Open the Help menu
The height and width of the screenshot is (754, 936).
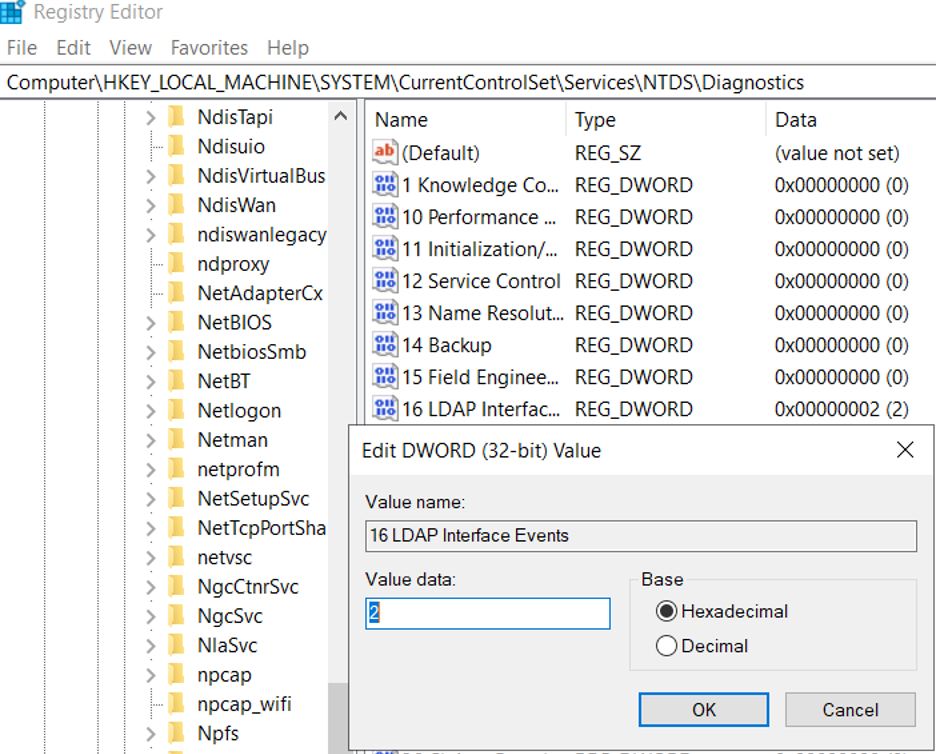click(x=288, y=48)
